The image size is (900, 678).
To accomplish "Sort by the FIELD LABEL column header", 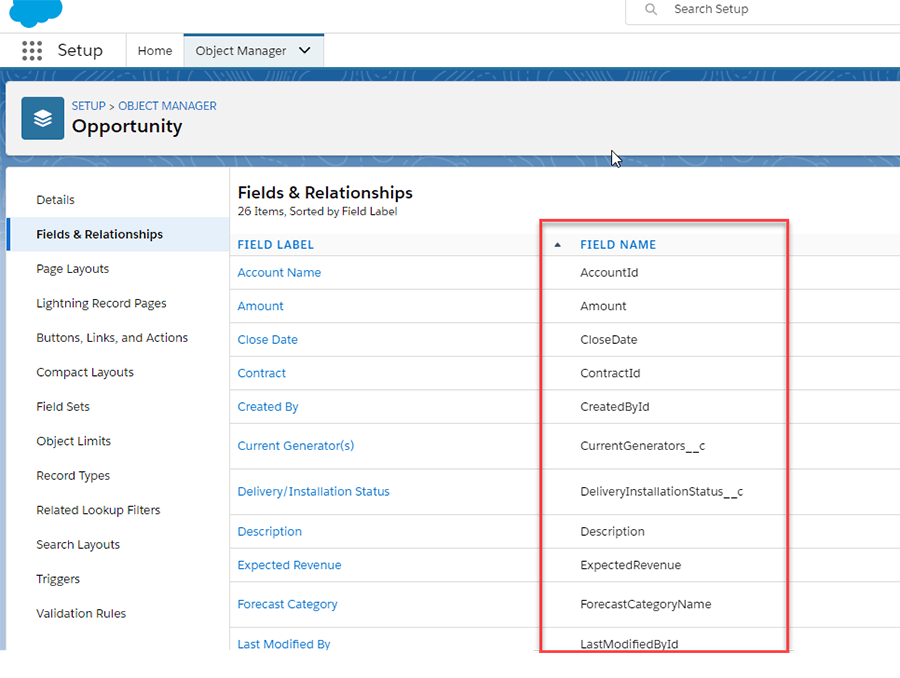I will [276, 245].
